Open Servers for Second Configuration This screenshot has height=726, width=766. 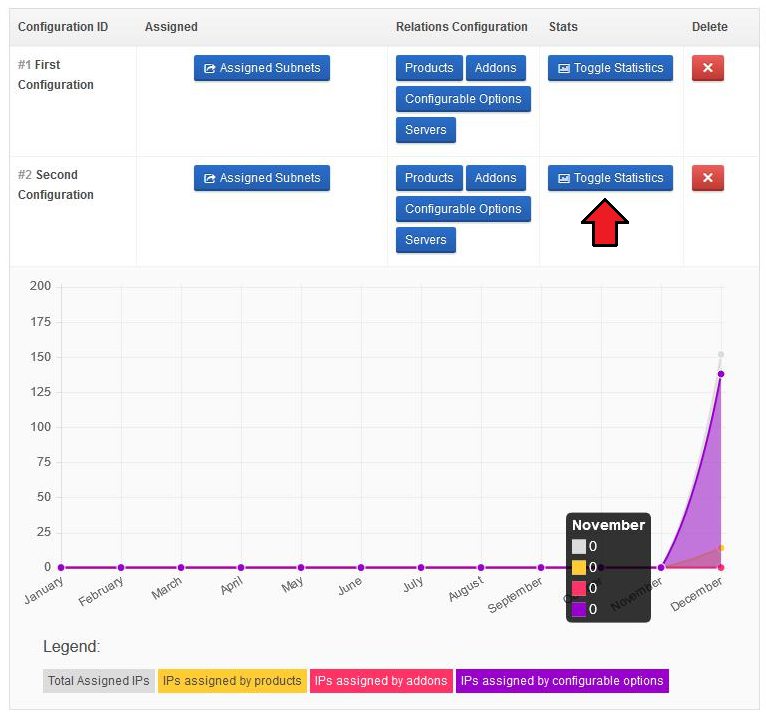(426, 240)
